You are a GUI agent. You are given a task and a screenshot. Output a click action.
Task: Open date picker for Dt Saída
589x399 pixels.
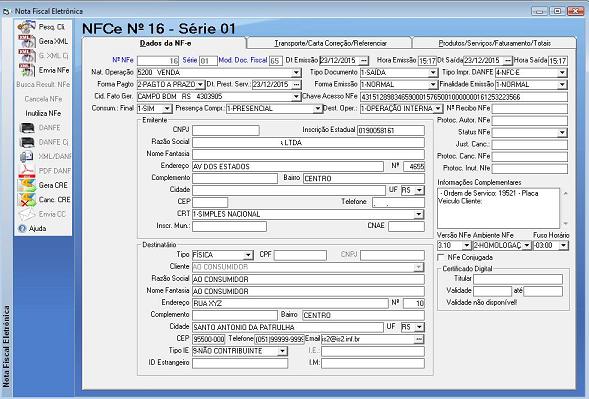[507, 60]
